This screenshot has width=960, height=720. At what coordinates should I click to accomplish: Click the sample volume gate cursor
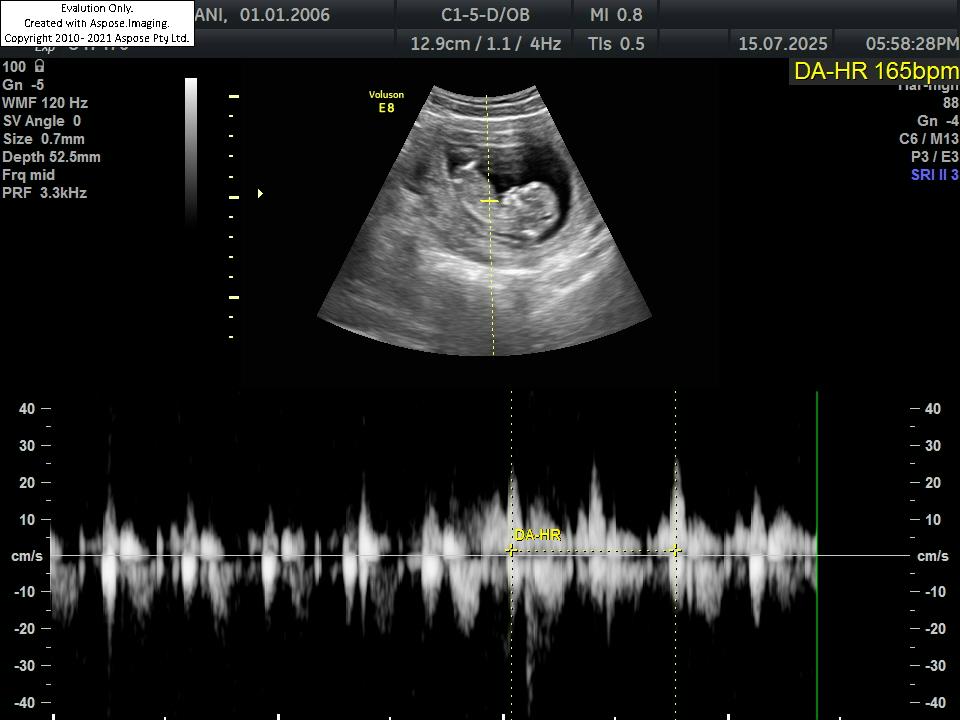488,201
